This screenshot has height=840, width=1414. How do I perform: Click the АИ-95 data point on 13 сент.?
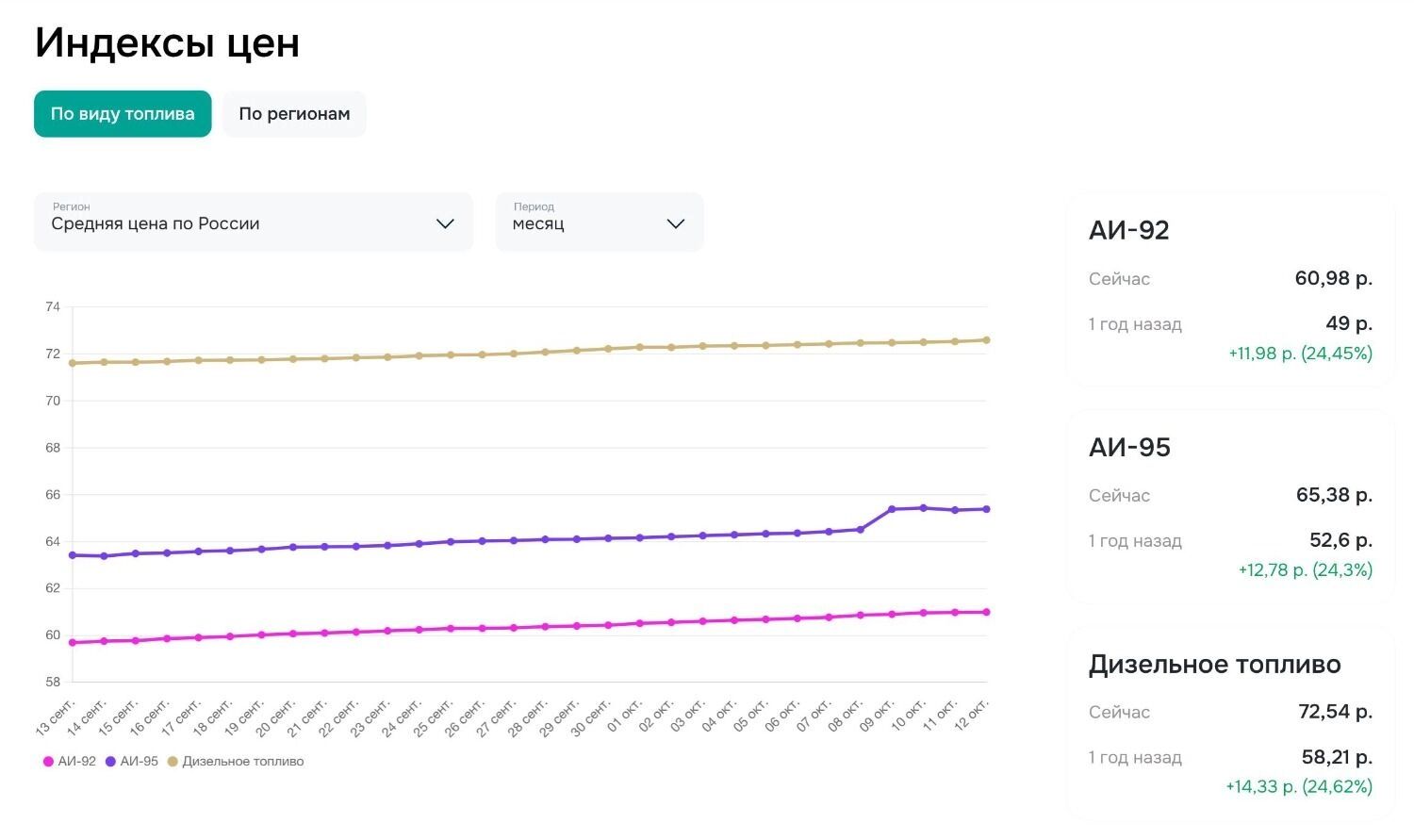tap(73, 555)
